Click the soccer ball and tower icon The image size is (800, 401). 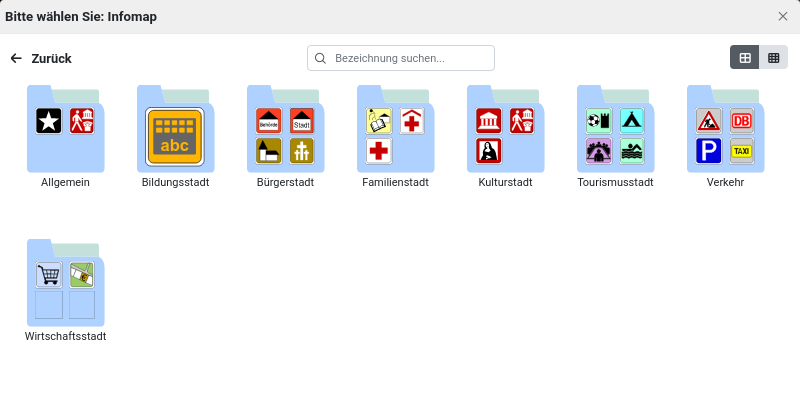599,121
